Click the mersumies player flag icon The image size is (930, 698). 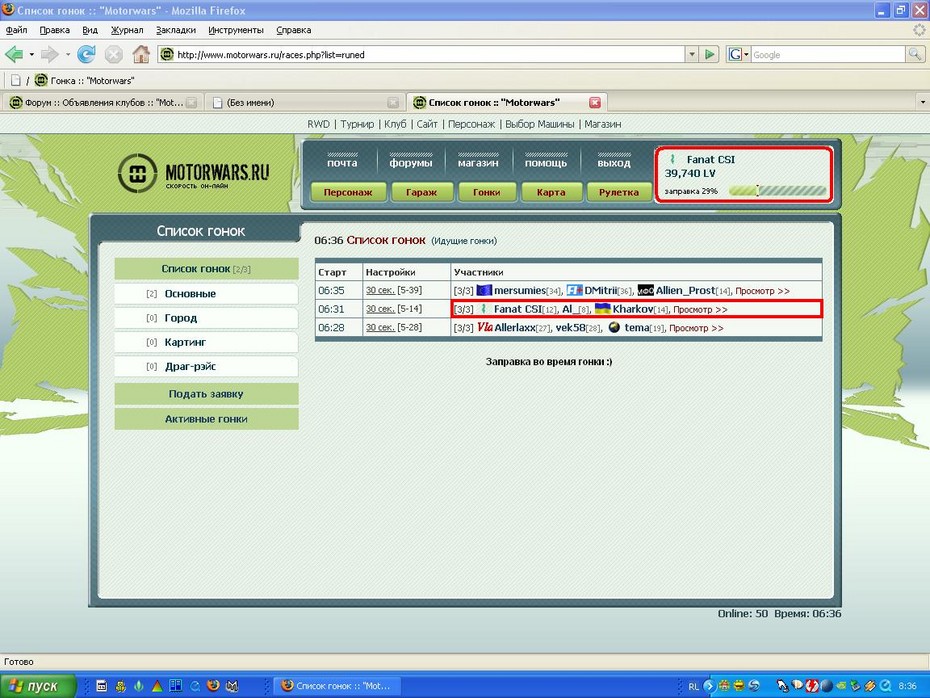pos(485,290)
